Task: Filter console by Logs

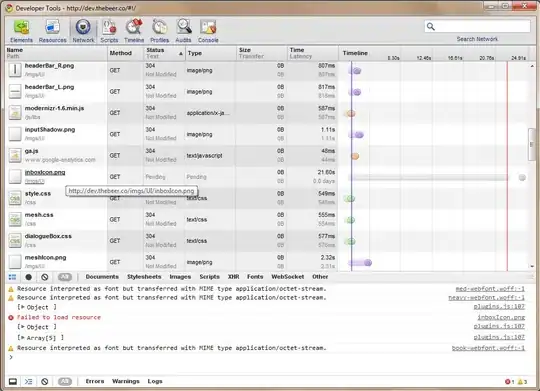Action: 155,381
